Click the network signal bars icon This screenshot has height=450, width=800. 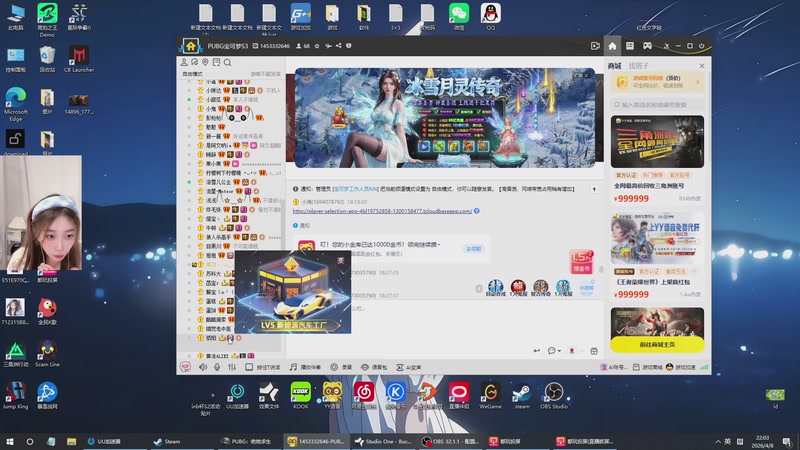click(x=704, y=367)
